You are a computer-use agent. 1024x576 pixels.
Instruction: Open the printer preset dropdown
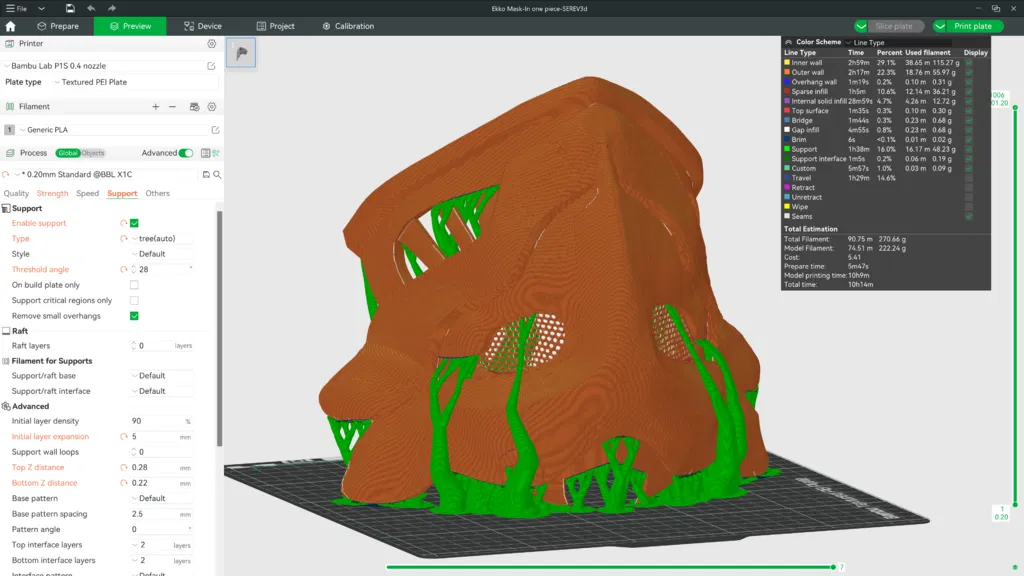pyautogui.click(x=104, y=66)
